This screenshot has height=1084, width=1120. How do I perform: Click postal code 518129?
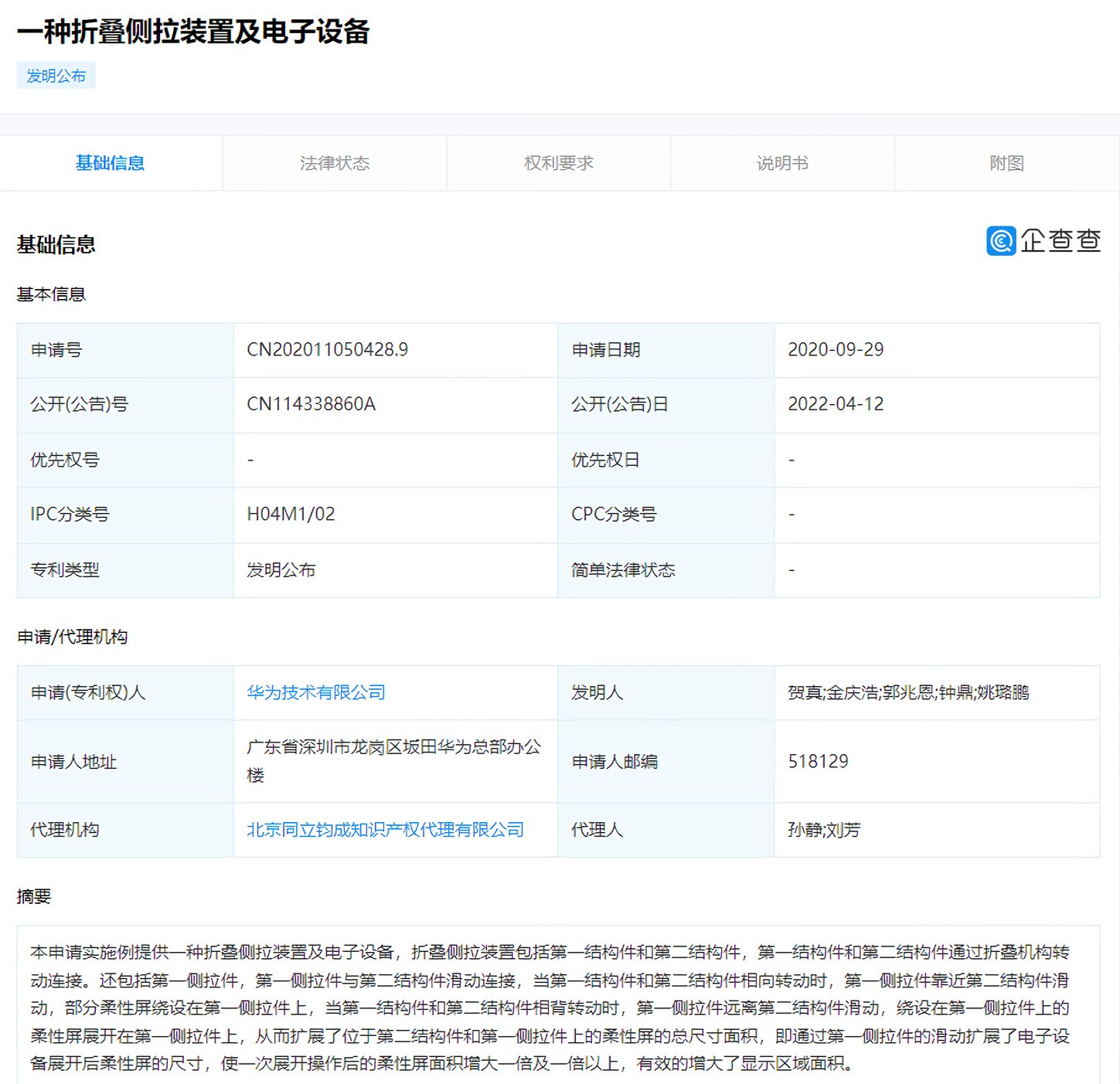(x=818, y=761)
